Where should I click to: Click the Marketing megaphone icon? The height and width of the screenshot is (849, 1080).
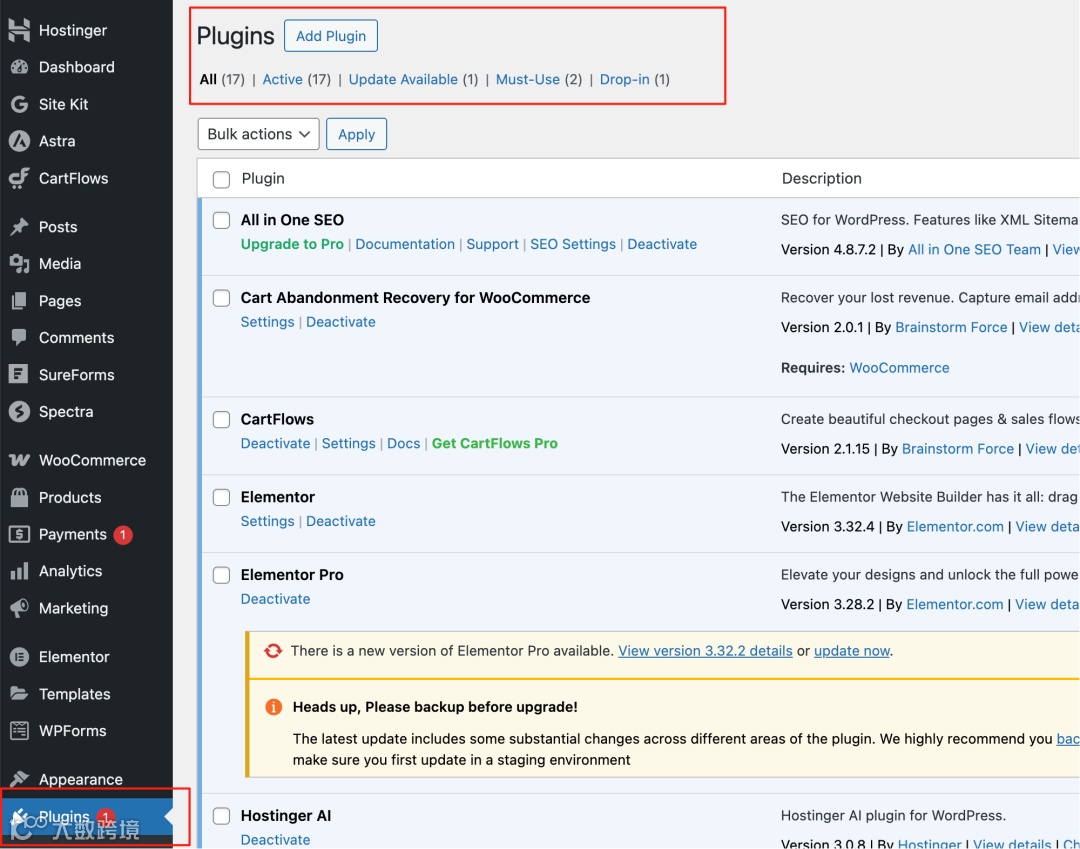19,608
